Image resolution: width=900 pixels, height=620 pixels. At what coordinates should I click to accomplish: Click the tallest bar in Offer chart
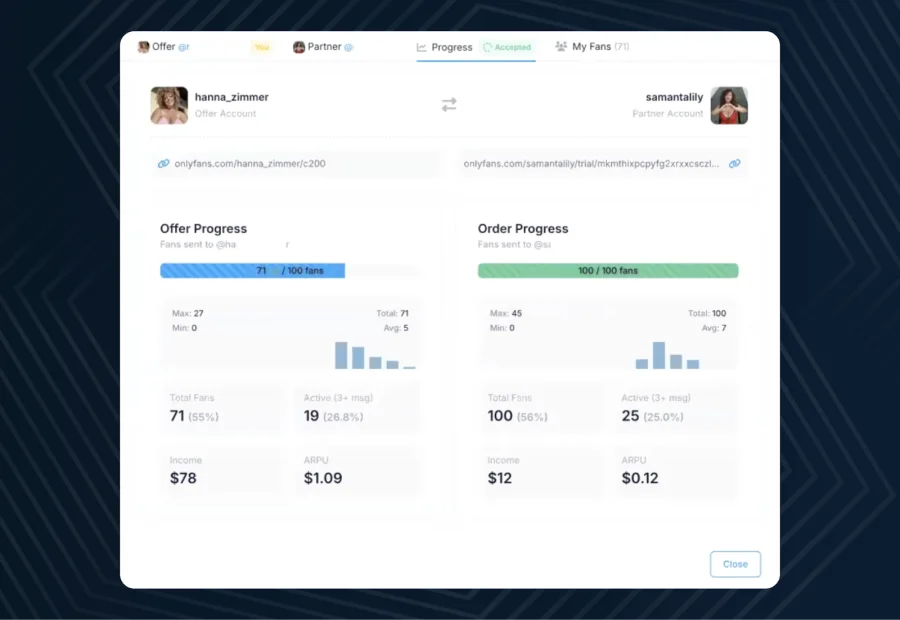341,355
